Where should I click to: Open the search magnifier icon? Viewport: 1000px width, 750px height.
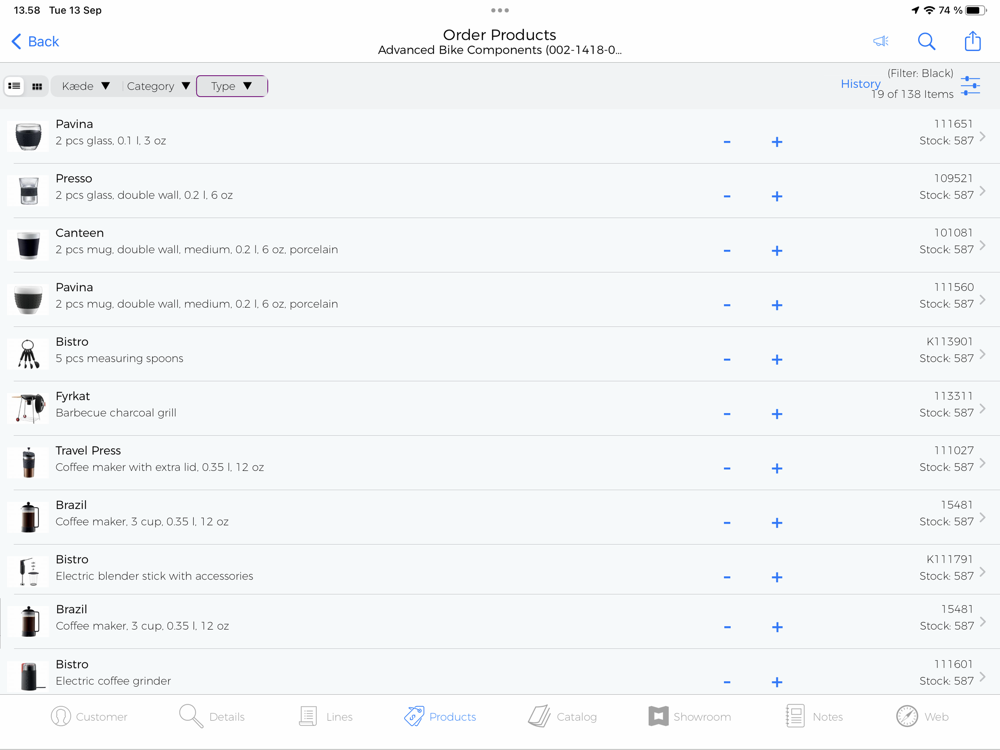click(x=926, y=41)
